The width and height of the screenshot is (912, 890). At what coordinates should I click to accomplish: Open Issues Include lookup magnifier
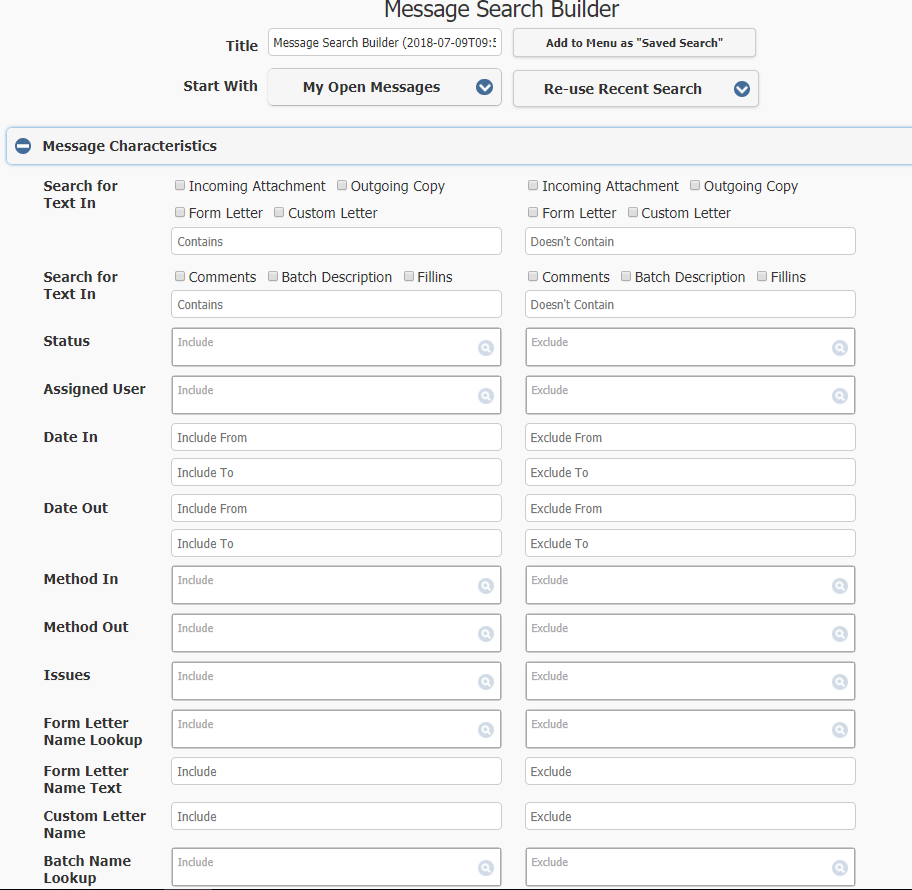pyautogui.click(x=486, y=682)
